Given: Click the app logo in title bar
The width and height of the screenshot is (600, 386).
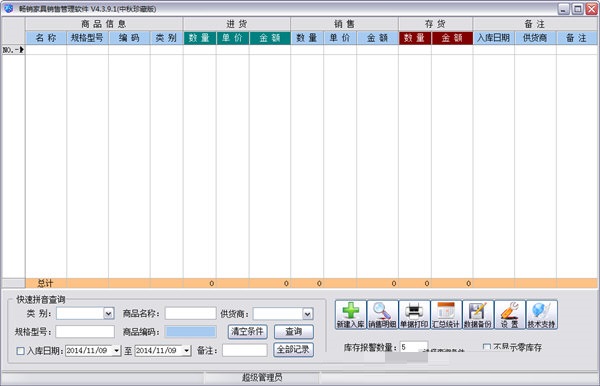Looking at the screenshot, I should (x=8, y=8).
